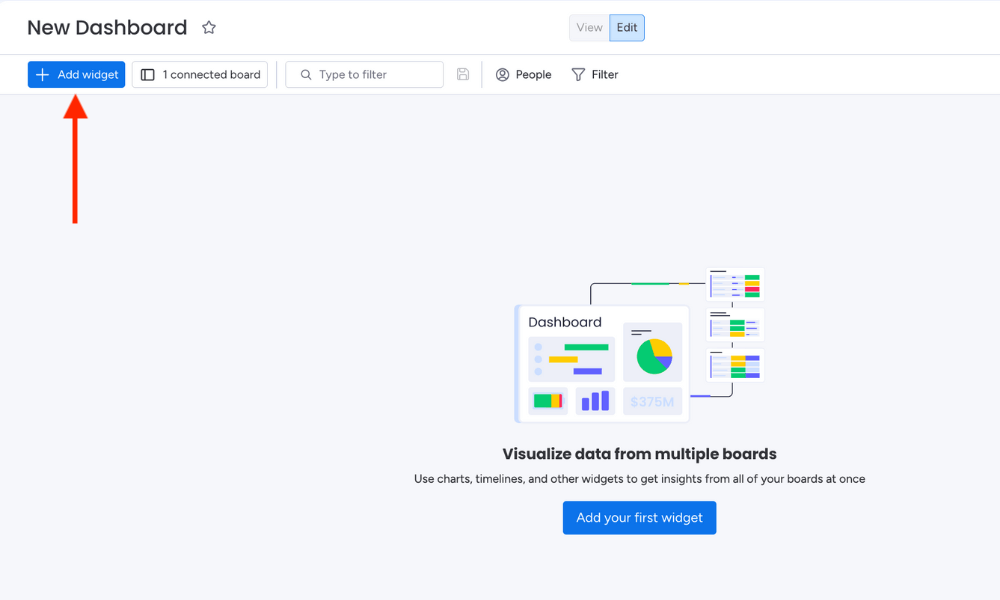Click the plus icon in Add widget
Image resolution: width=1000 pixels, height=600 pixels.
[42, 75]
